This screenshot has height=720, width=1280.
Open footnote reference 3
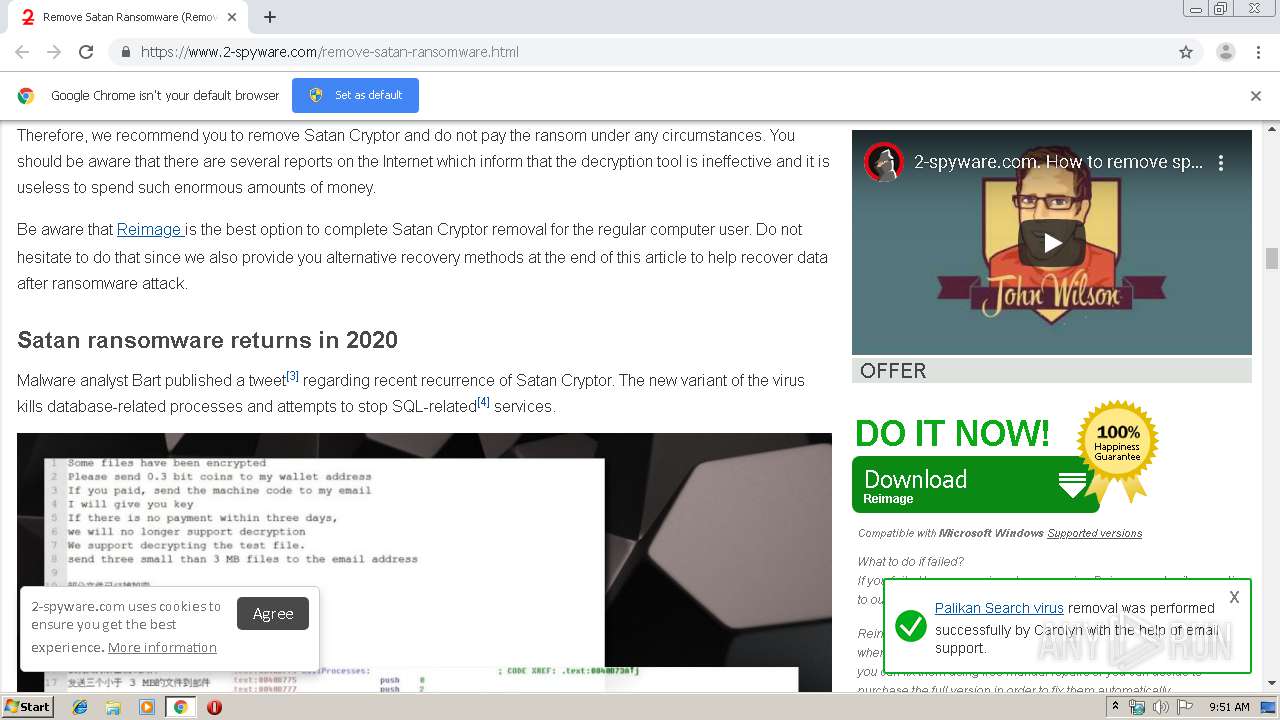pos(293,376)
